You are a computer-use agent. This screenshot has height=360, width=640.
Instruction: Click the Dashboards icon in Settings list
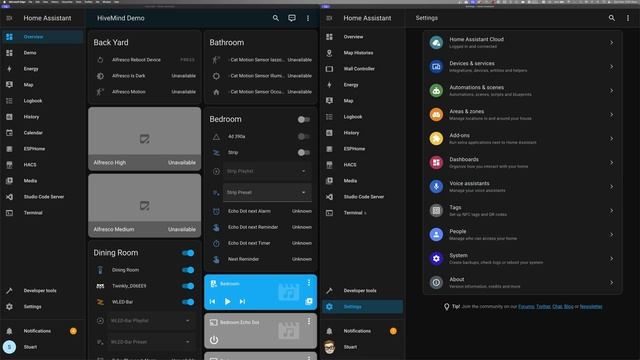436,162
